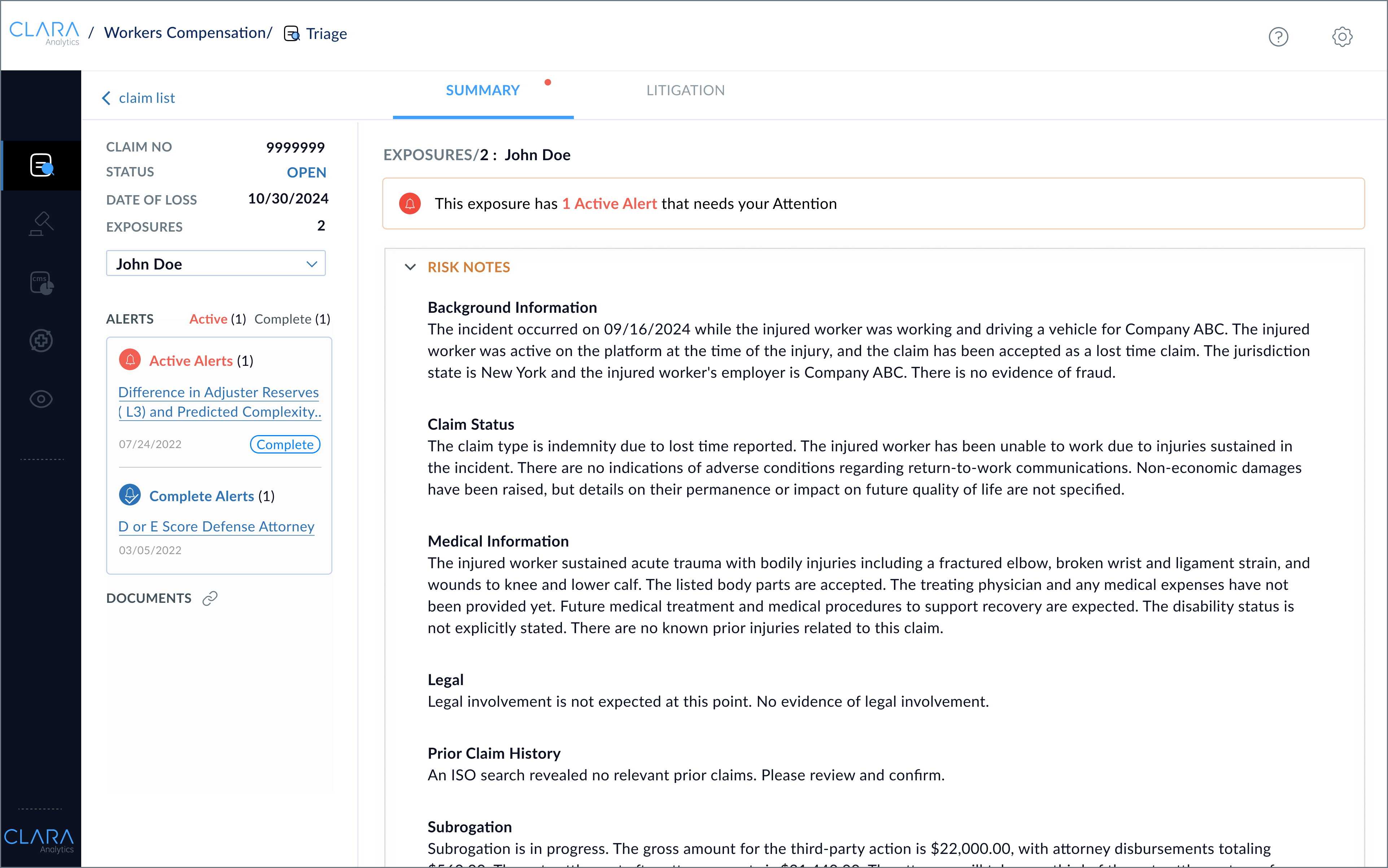Screen dimensions: 1388x868
Task: Click the Triage breadcrumb label
Action: point(326,34)
